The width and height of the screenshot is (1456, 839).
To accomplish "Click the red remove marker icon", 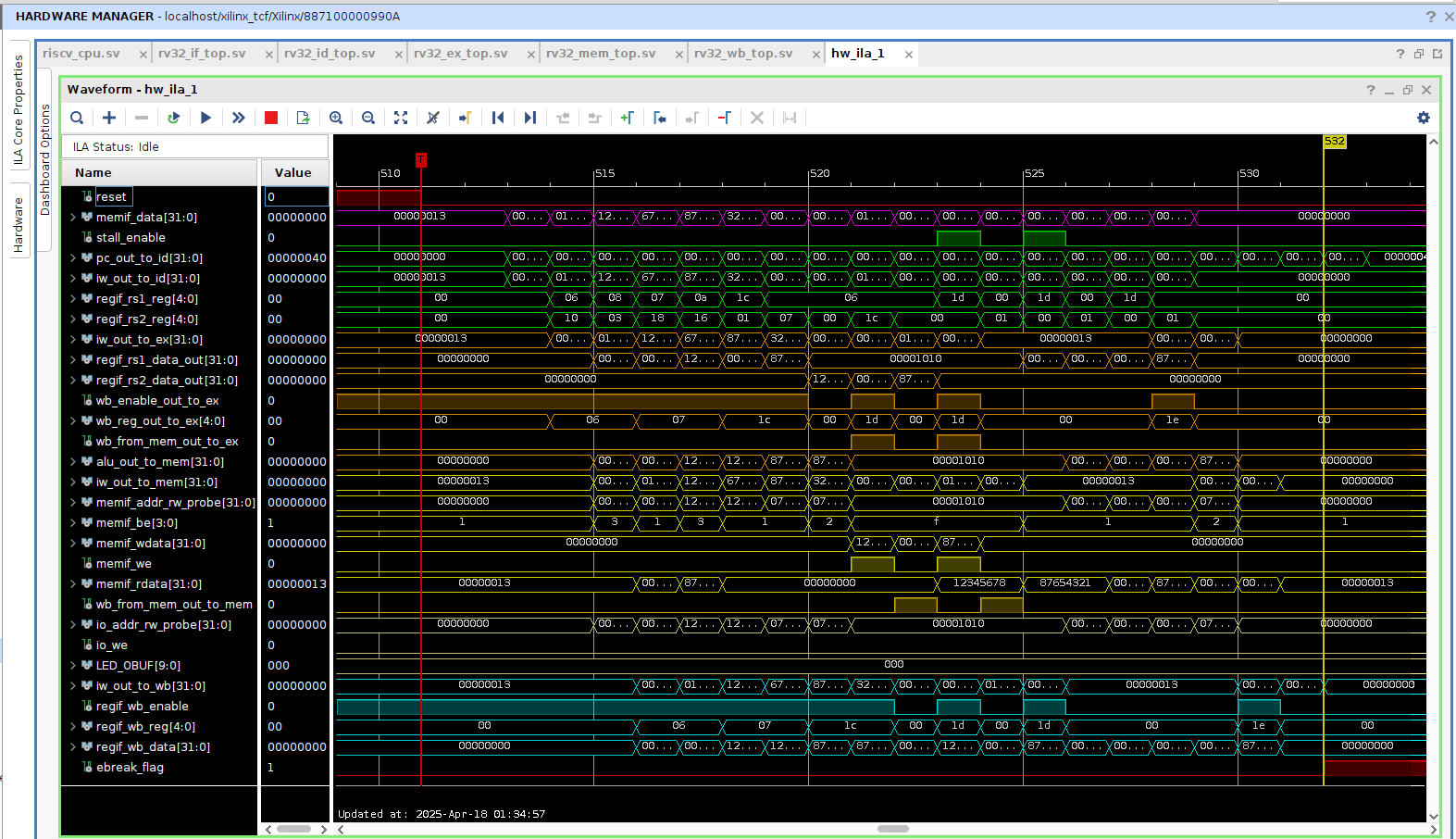I will coord(725,118).
